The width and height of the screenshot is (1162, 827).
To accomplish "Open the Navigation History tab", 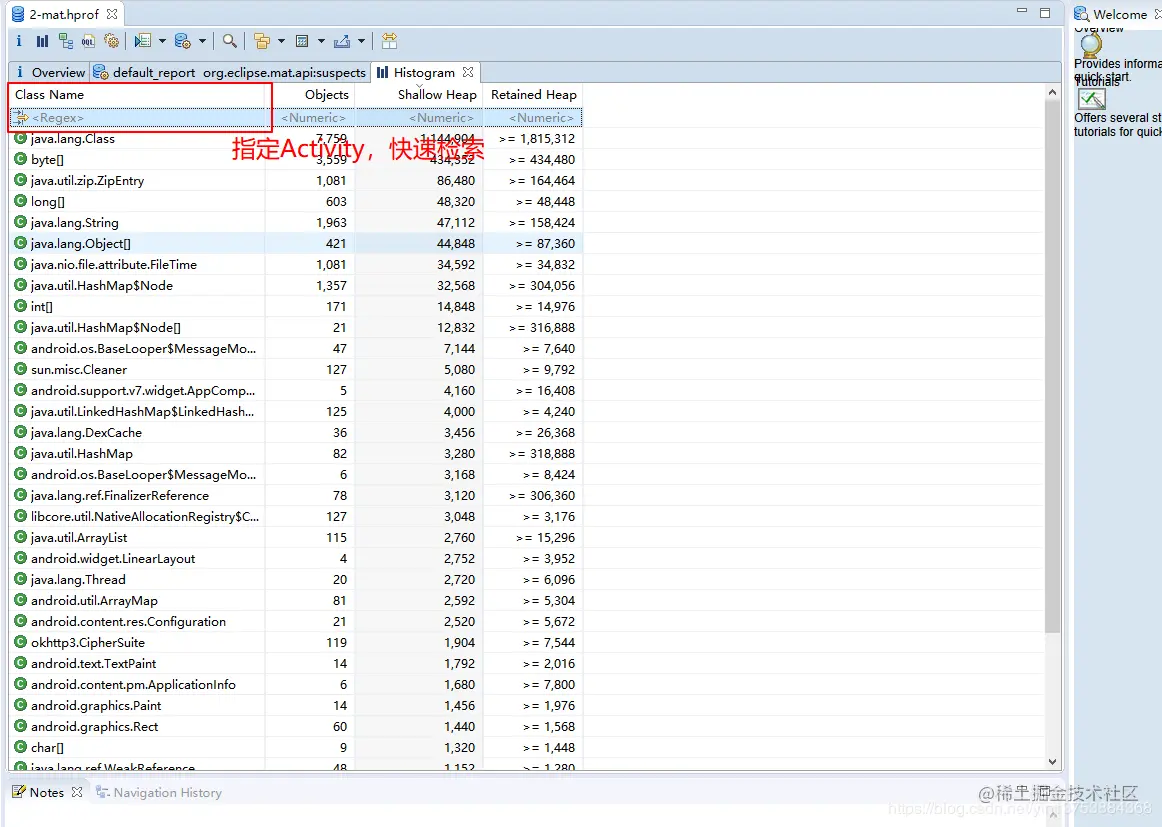I will pyautogui.click(x=159, y=792).
